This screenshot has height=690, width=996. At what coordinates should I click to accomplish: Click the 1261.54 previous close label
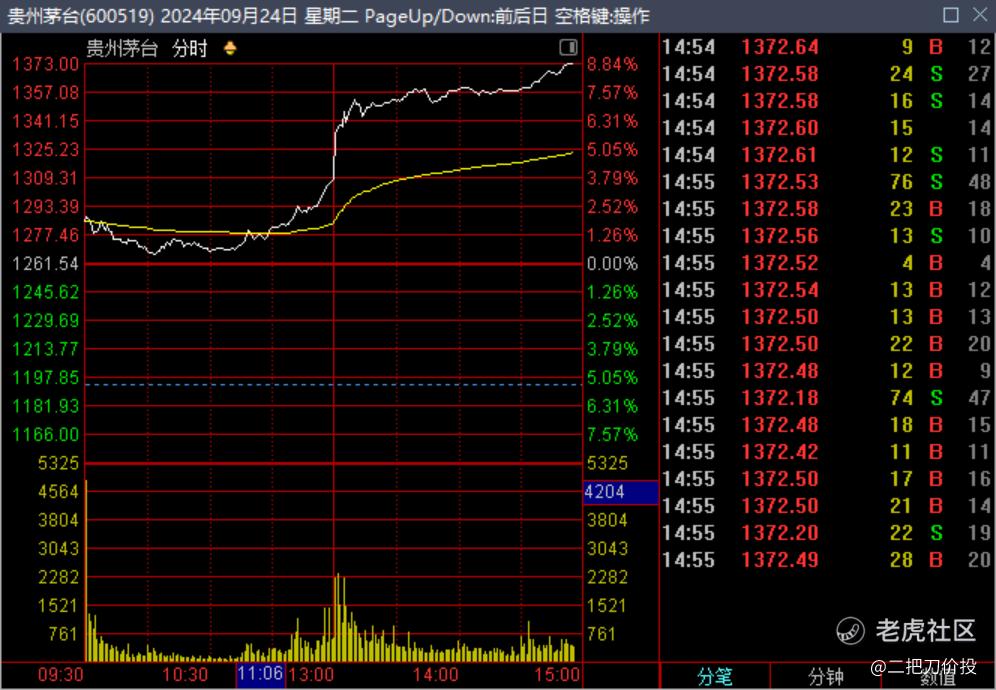click(46, 264)
